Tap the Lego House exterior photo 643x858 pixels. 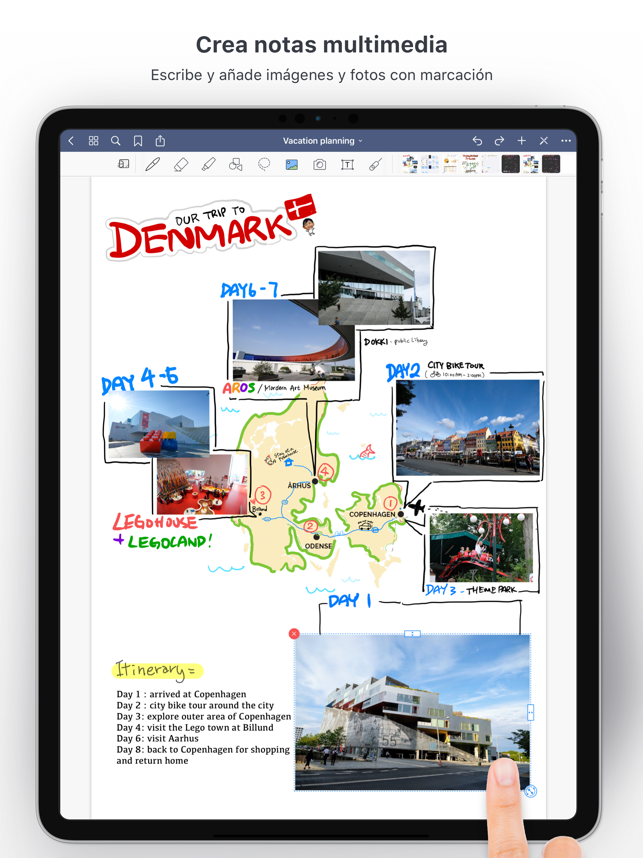[x=159, y=424]
